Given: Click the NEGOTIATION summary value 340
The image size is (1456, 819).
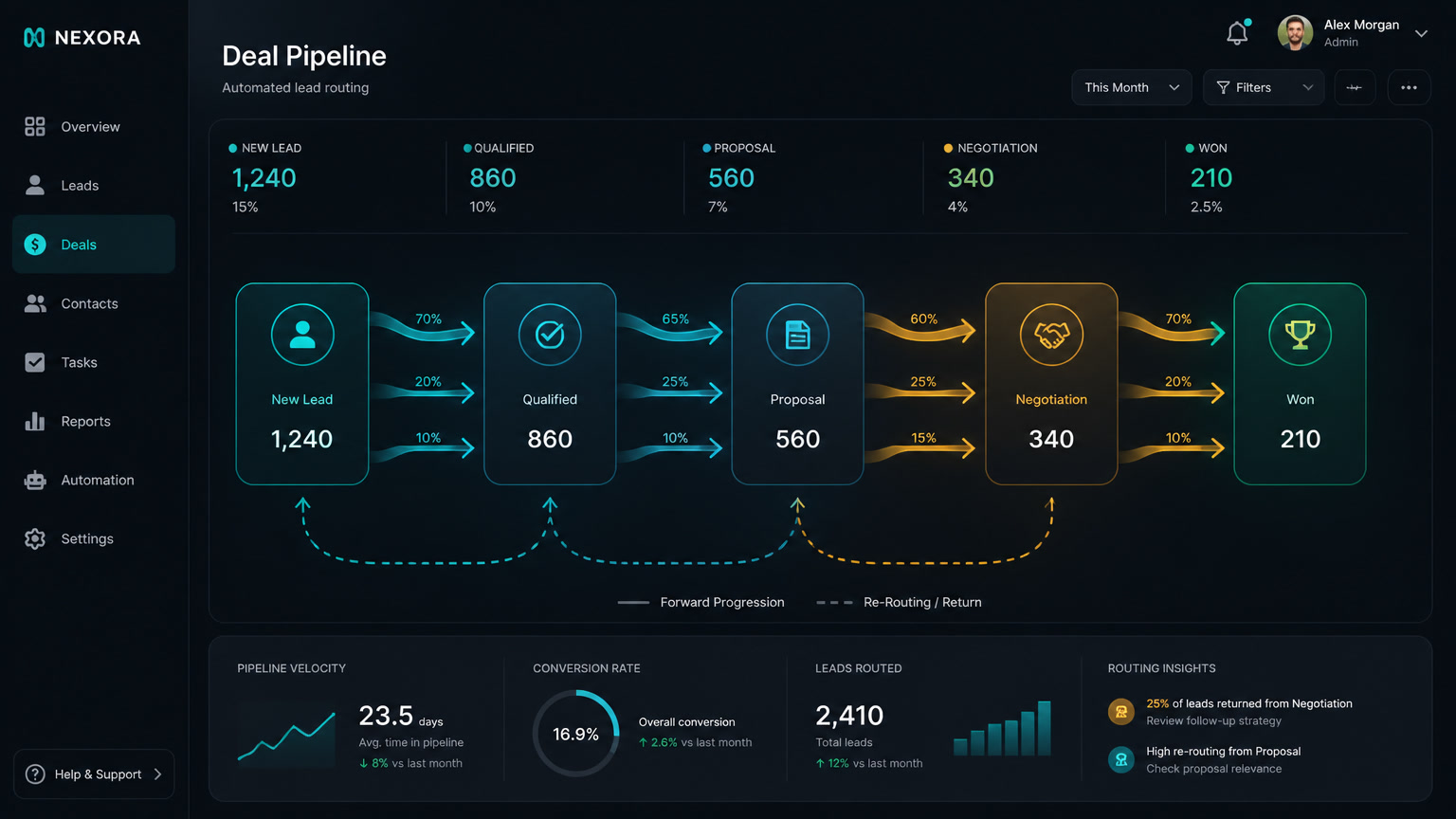Looking at the screenshot, I should click(x=971, y=178).
